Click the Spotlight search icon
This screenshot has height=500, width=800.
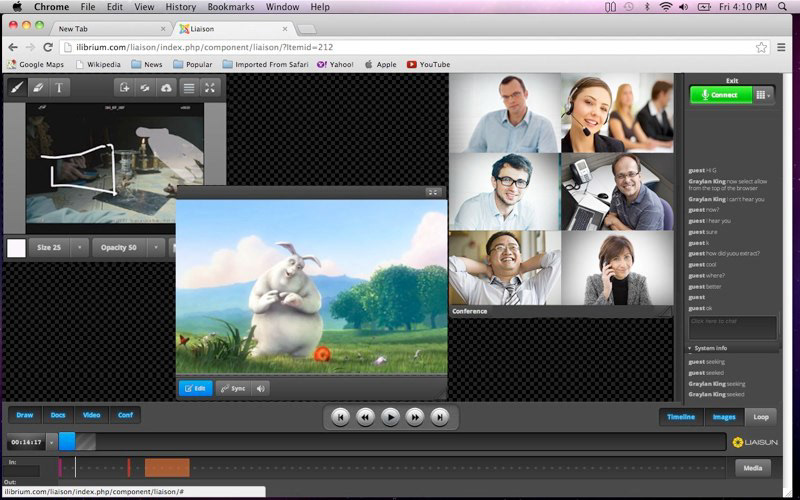point(782,7)
